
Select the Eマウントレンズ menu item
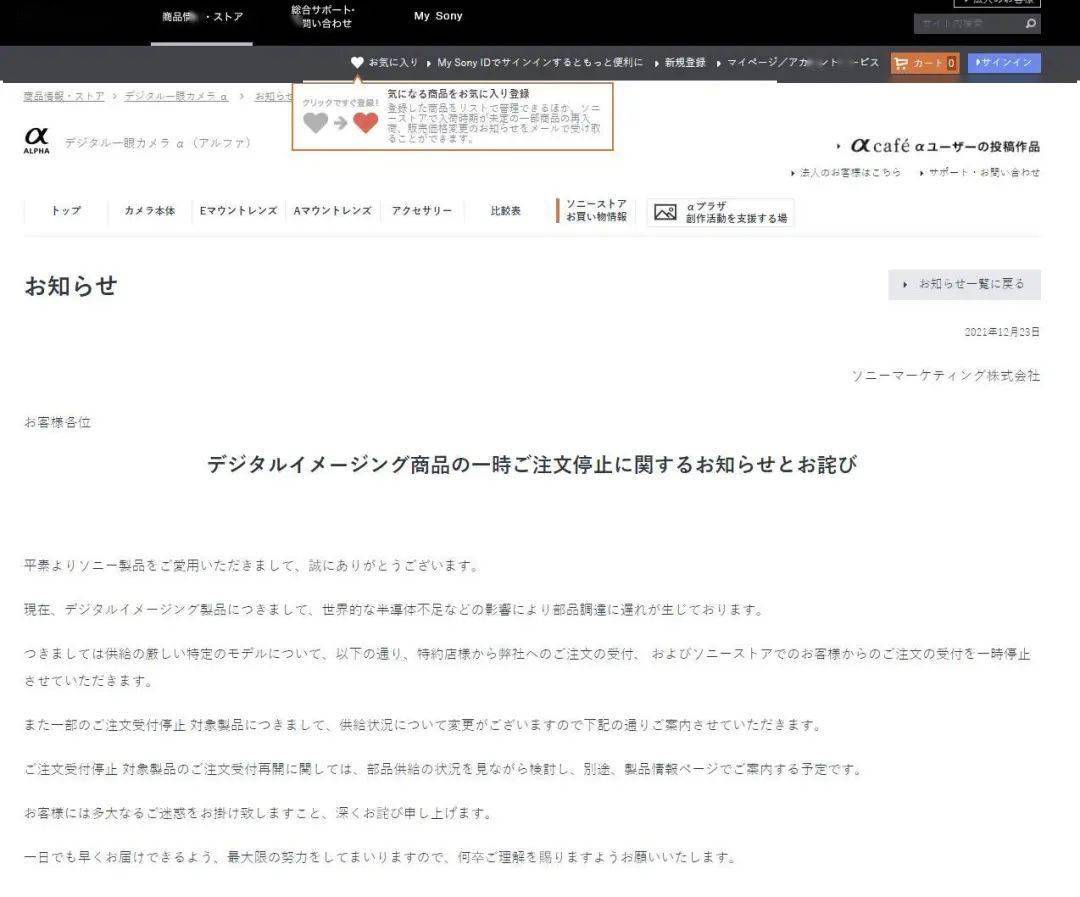tap(238, 211)
